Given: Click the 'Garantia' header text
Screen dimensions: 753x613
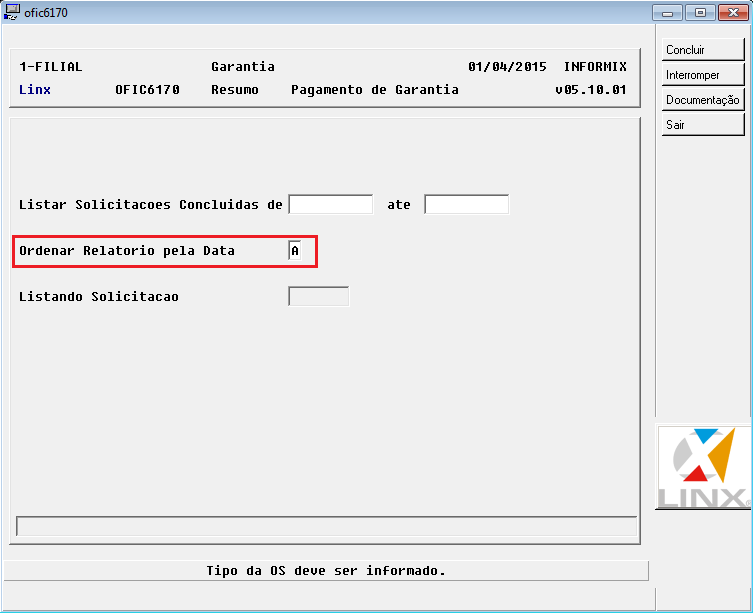Looking at the screenshot, I should click(243, 67).
